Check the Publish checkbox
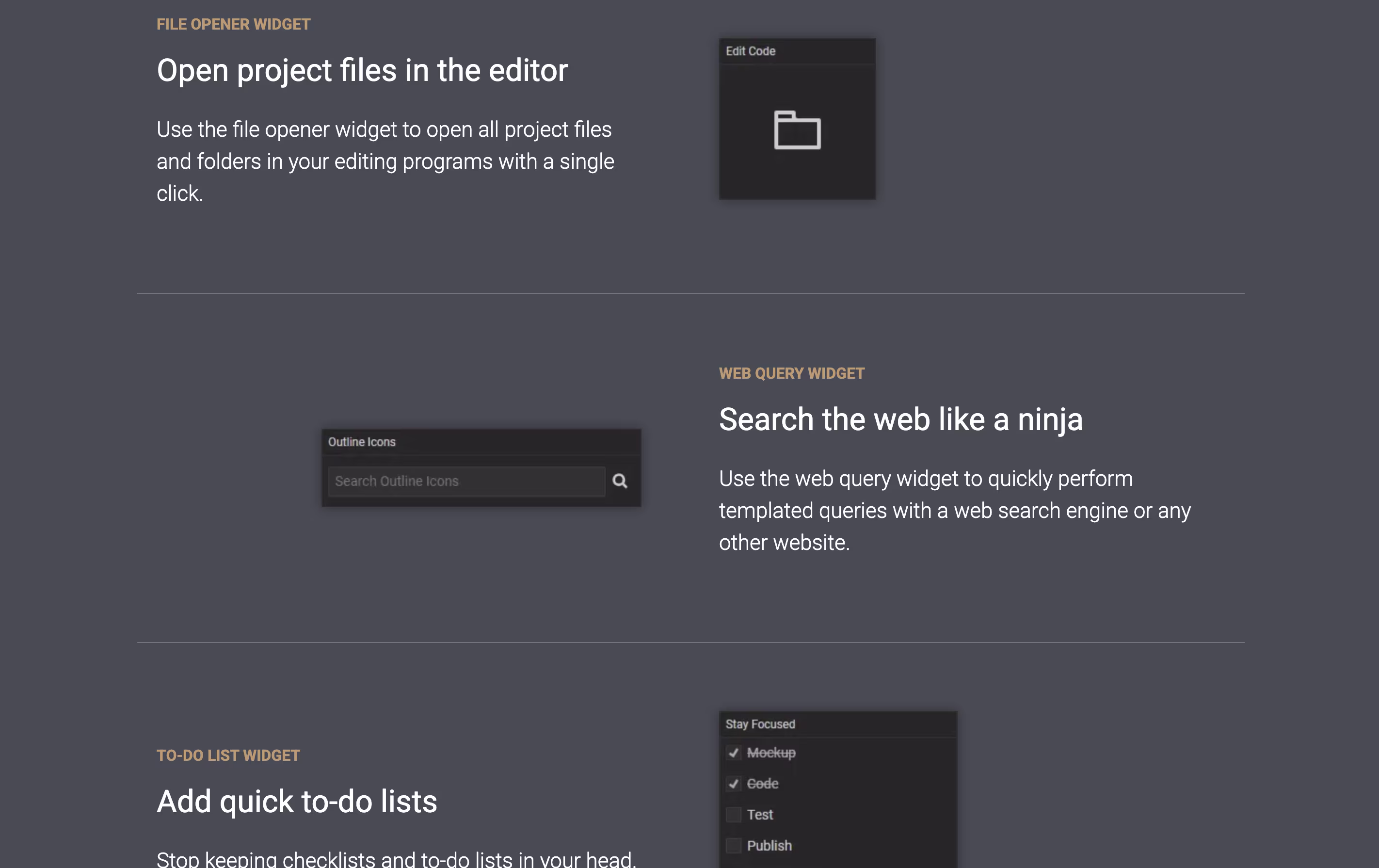Screen dimensions: 1379x868 tap(733, 845)
